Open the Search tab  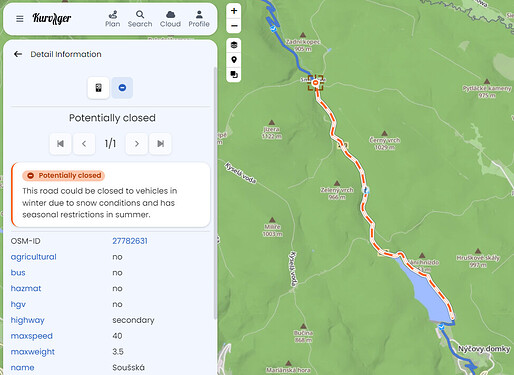(x=140, y=19)
